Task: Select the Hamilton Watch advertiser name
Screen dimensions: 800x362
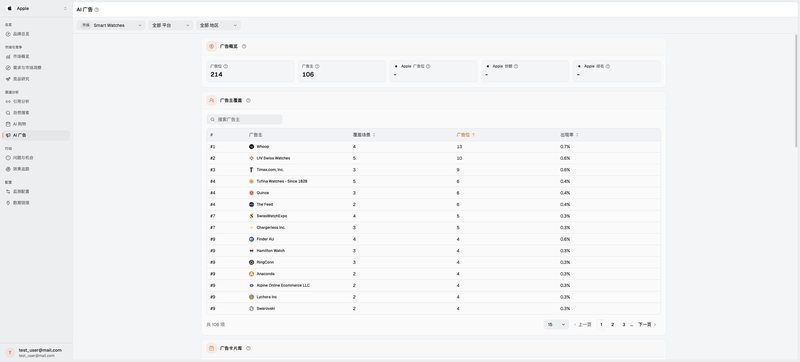Action: (270, 251)
